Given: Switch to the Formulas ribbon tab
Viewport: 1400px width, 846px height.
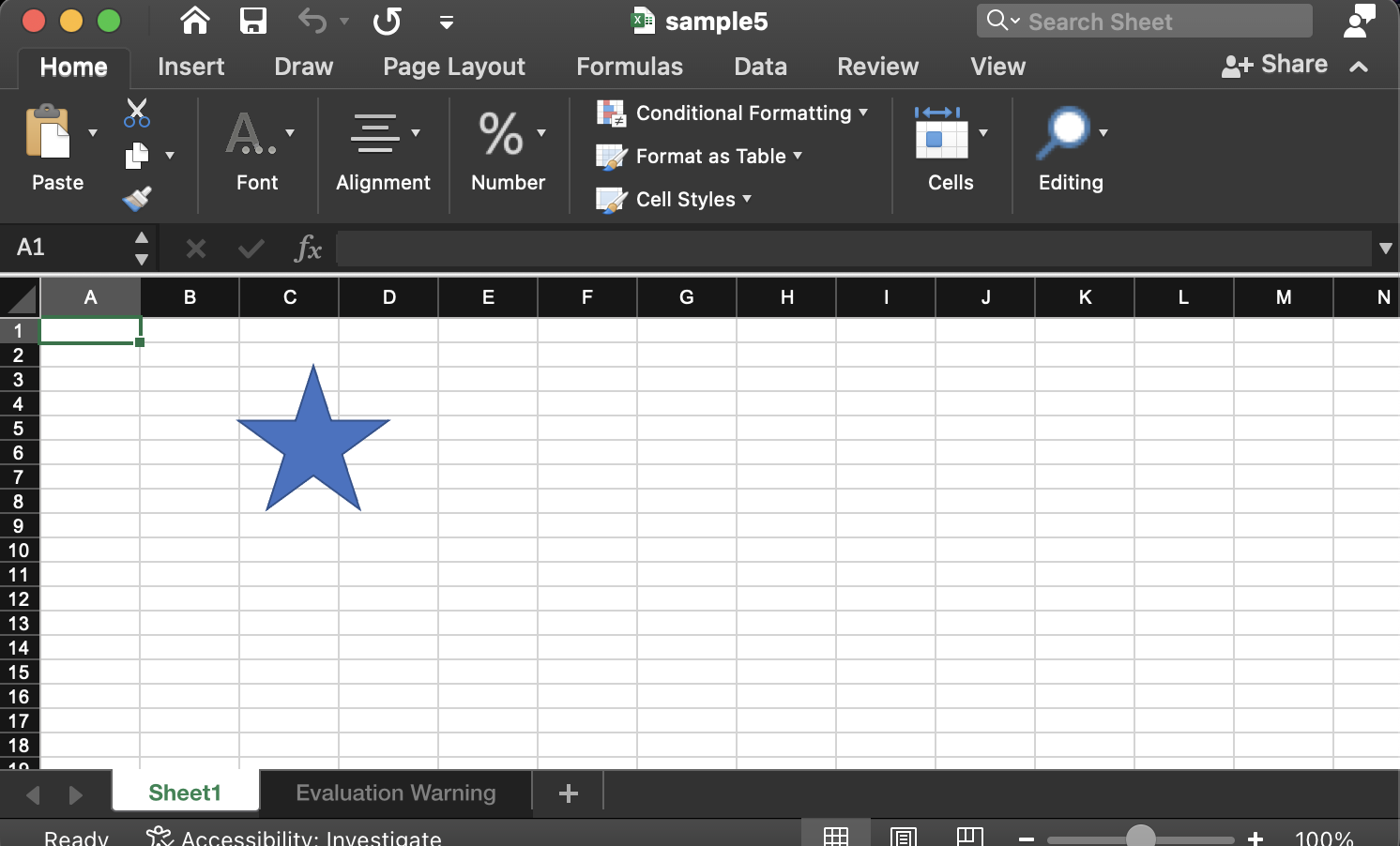Looking at the screenshot, I should coord(630,66).
